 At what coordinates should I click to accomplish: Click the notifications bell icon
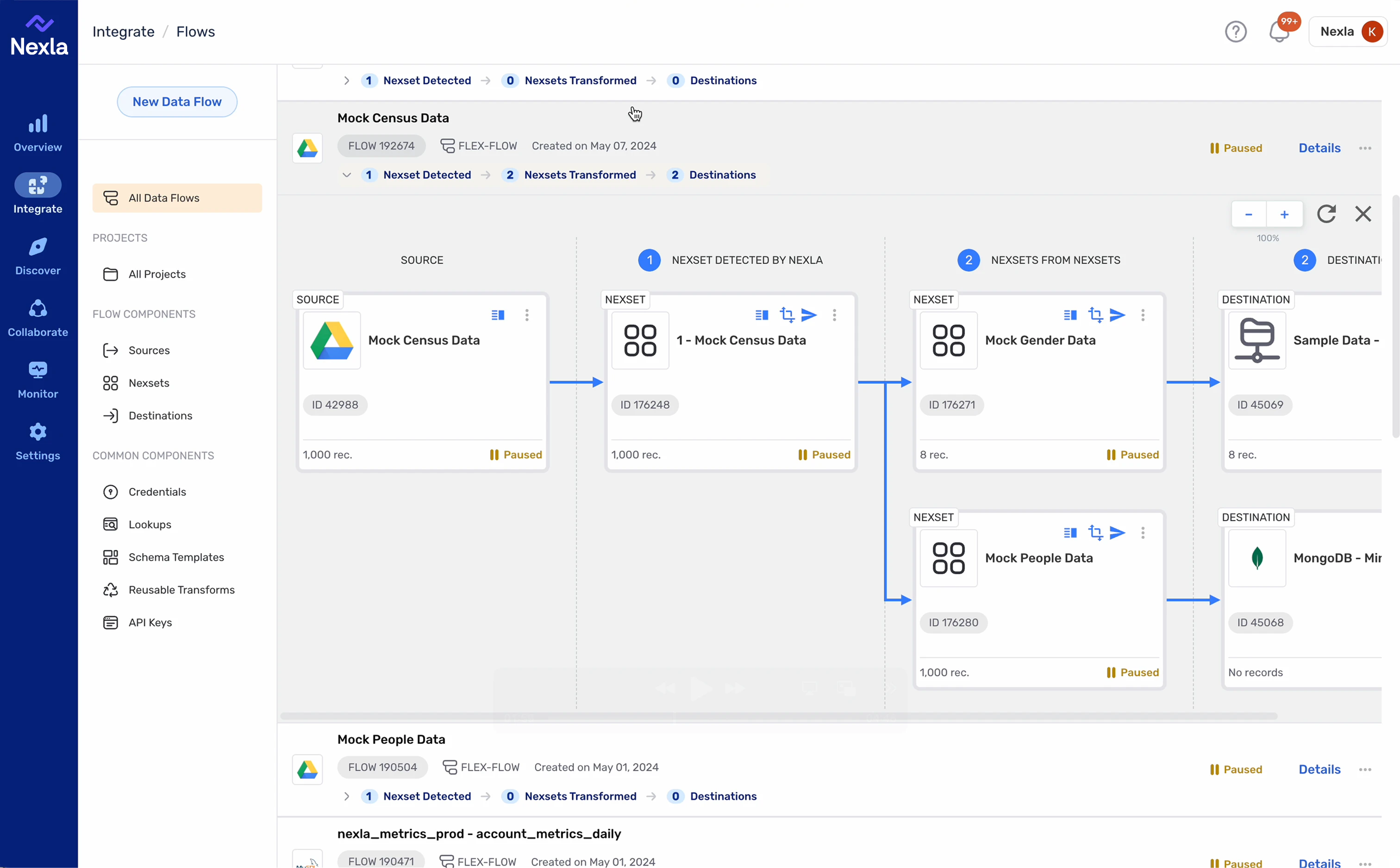(x=1279, y=33)
